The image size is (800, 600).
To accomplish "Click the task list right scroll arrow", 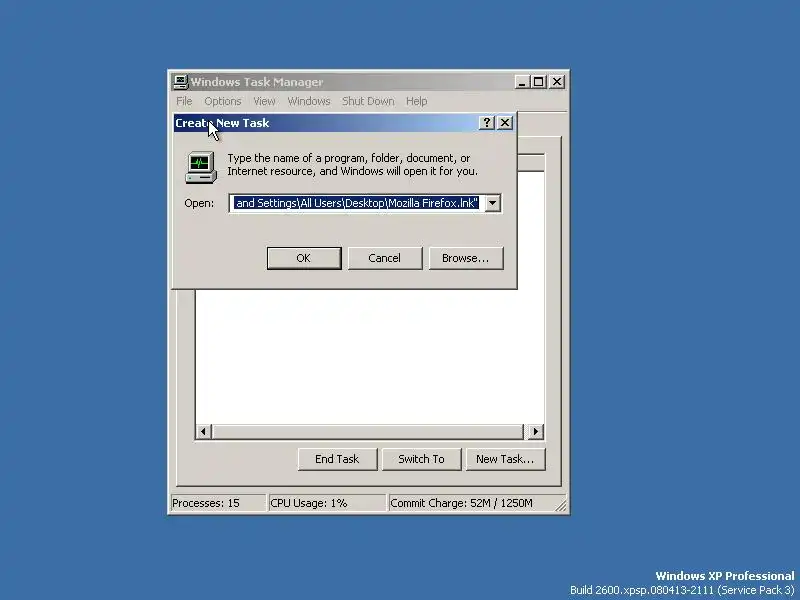I will [x=535, y=432].
